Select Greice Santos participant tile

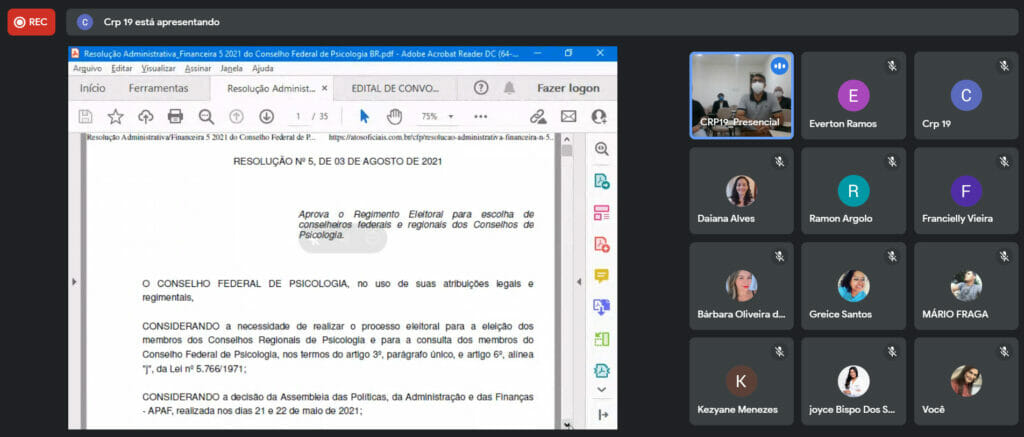854,286
